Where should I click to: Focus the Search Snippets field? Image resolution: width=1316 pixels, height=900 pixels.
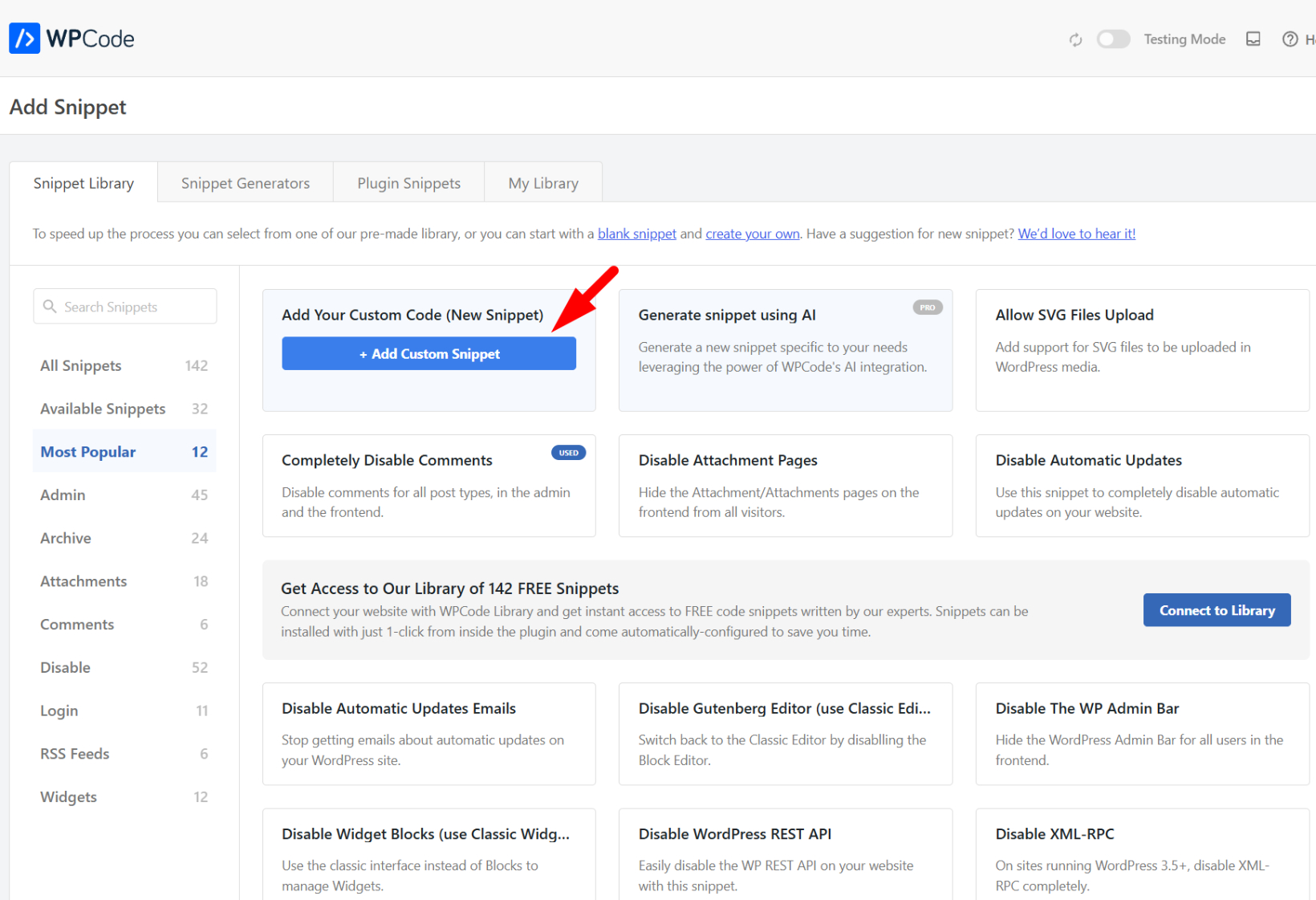tap(125, 307)
